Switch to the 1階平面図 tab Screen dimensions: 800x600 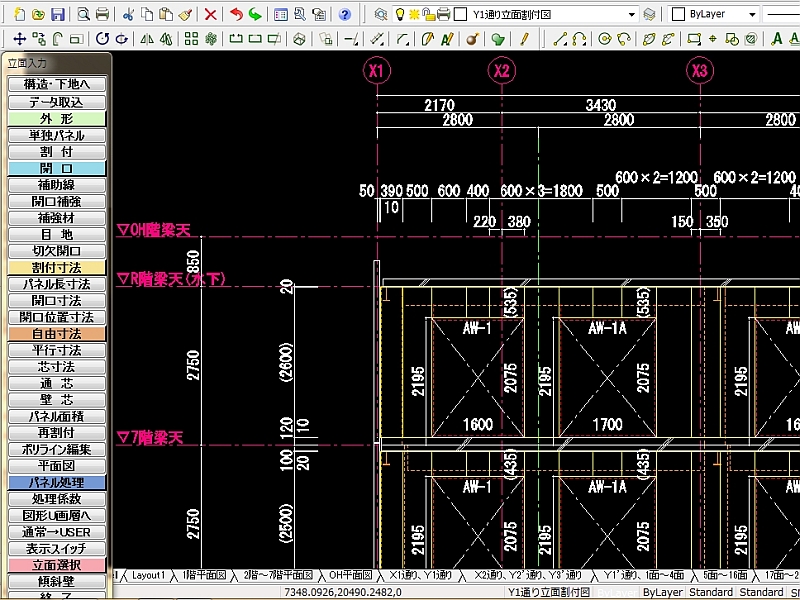click(x=204, y=575)
